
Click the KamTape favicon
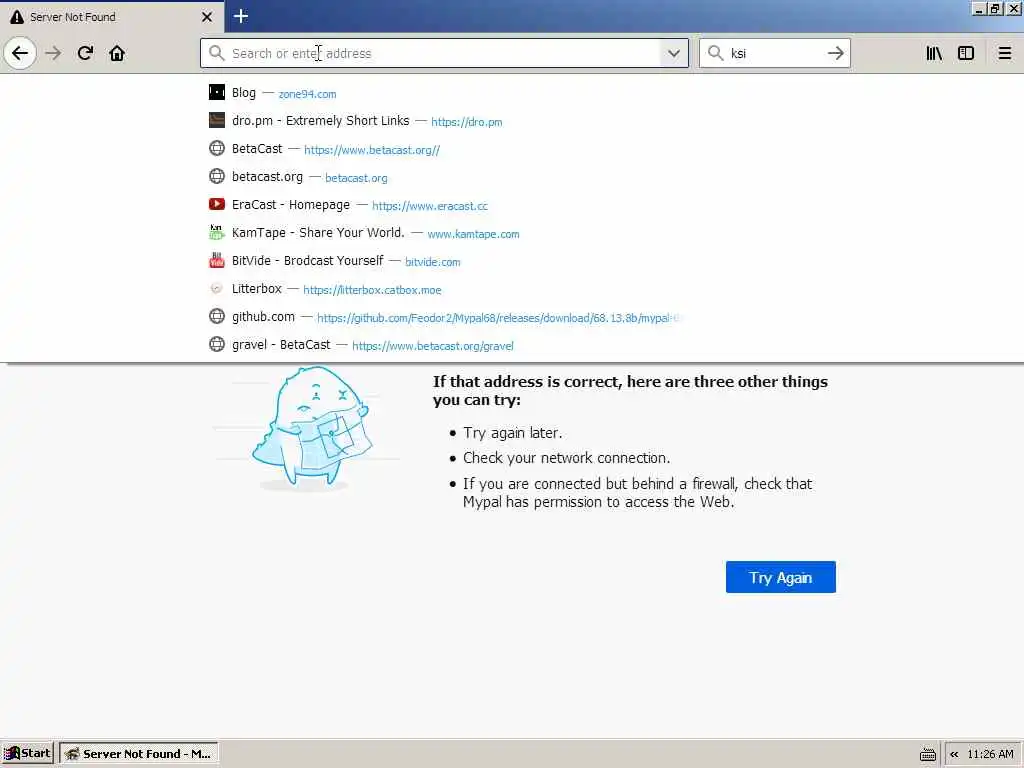[217, 232]
